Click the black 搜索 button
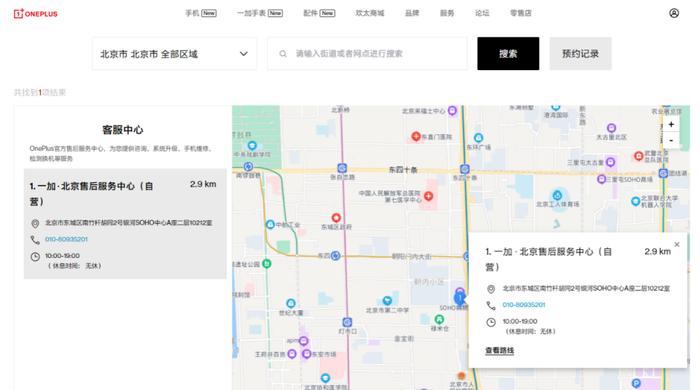 click(508, 54)
